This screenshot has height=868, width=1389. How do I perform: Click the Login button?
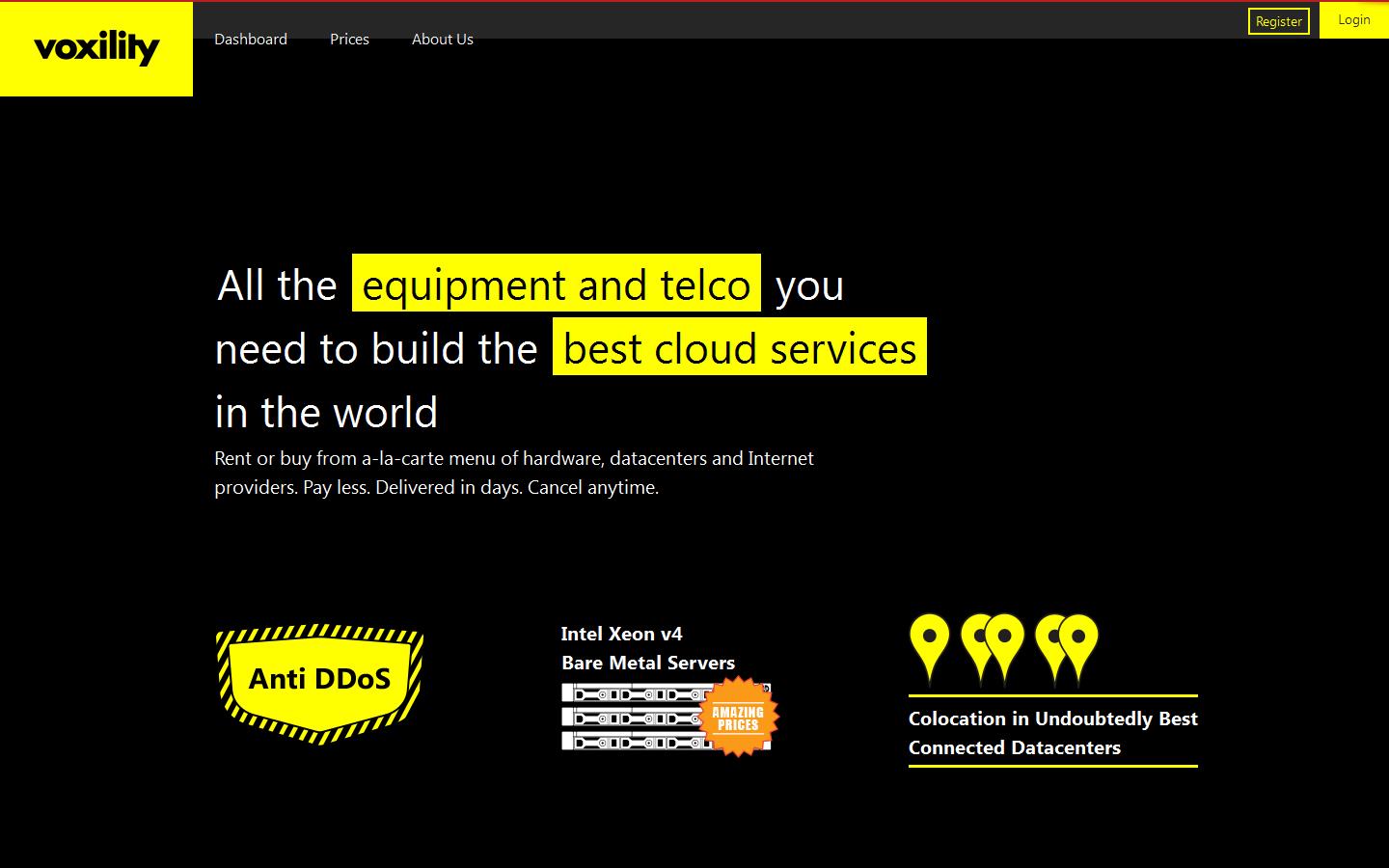pos(1353,19)
